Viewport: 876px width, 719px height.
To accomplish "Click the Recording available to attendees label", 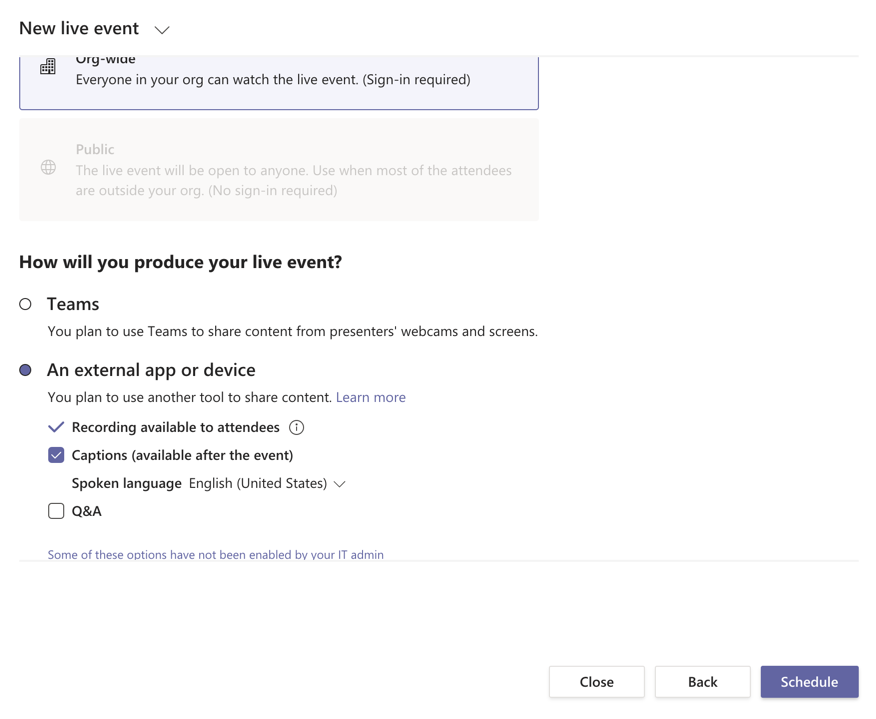I will click(175, 427).
